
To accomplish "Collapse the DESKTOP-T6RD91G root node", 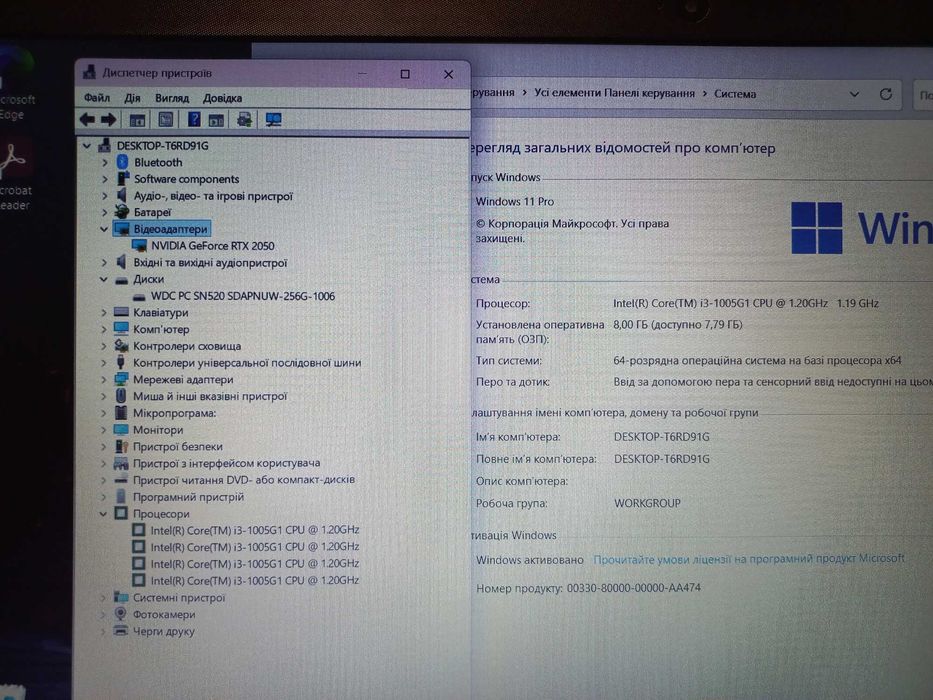I will (87, 145).
